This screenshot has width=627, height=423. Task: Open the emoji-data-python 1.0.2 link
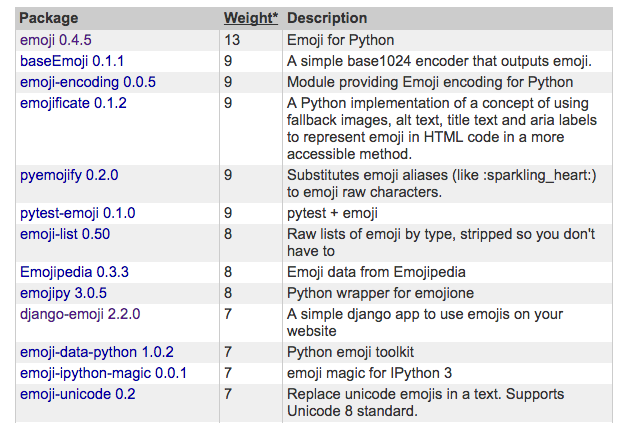pos(97,352)
